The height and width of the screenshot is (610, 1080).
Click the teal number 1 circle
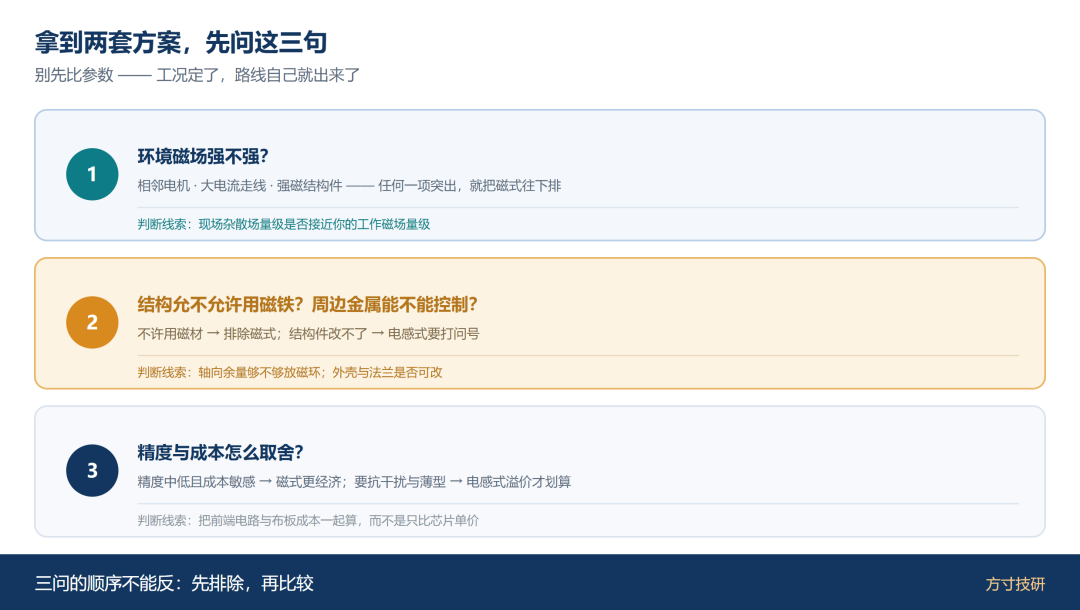[92, 174]
